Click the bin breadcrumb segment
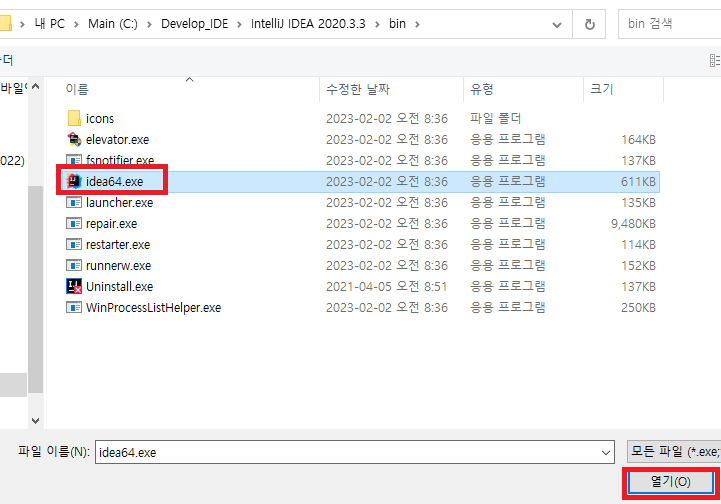Viewport: 721px width, 504px height. pos(397,23)
